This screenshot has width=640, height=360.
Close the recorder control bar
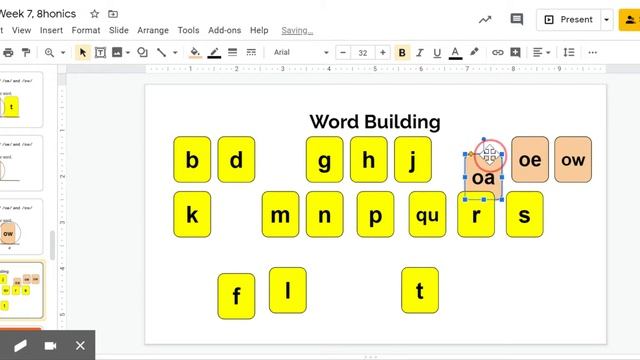point(80,346)
